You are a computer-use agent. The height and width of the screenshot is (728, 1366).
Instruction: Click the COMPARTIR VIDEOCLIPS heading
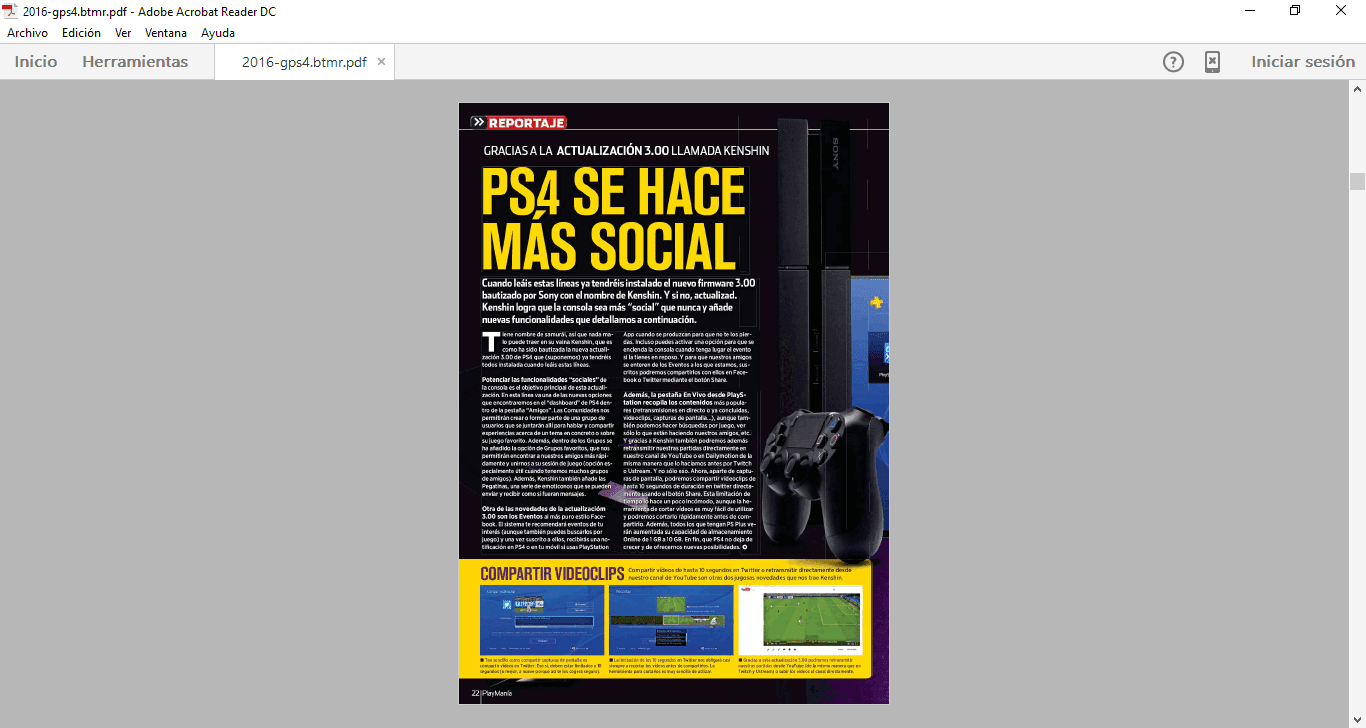click(552, 574)
